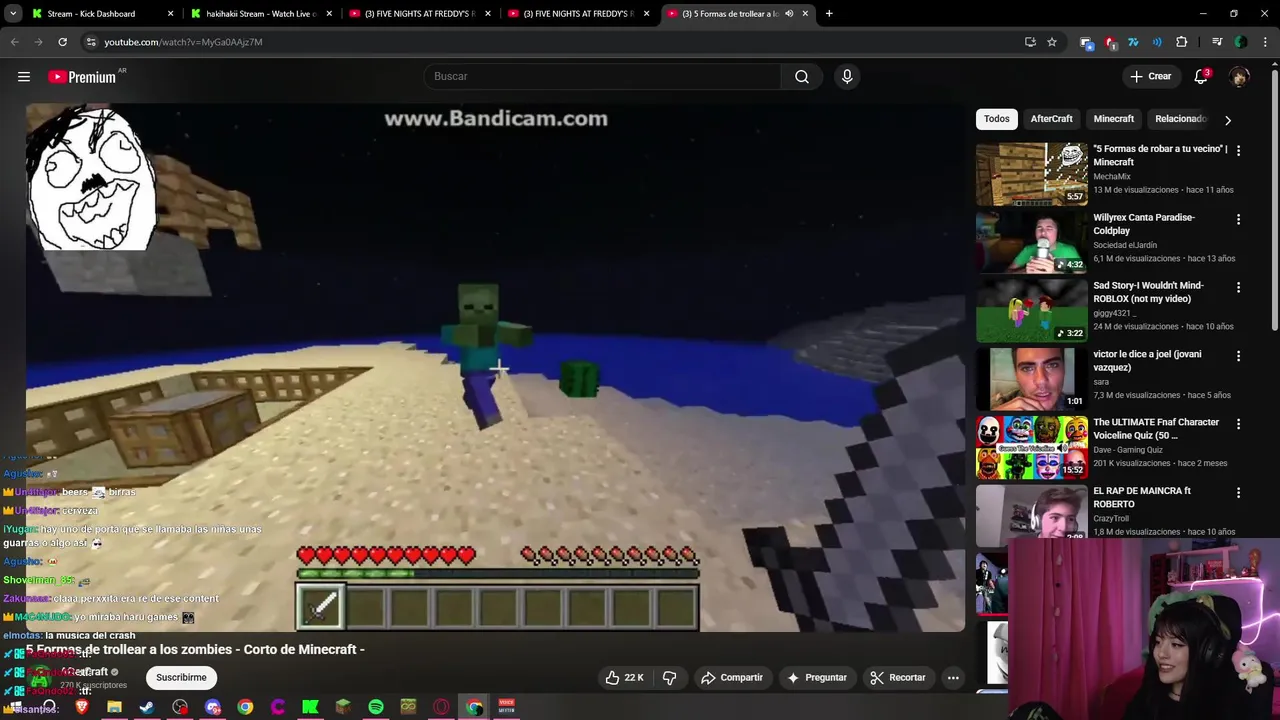Open options for '5 Formas de robar a tu vecino'
The height and width of the screenshot is (720, 1280).
pyautogui.click(x=1238, y=150)
